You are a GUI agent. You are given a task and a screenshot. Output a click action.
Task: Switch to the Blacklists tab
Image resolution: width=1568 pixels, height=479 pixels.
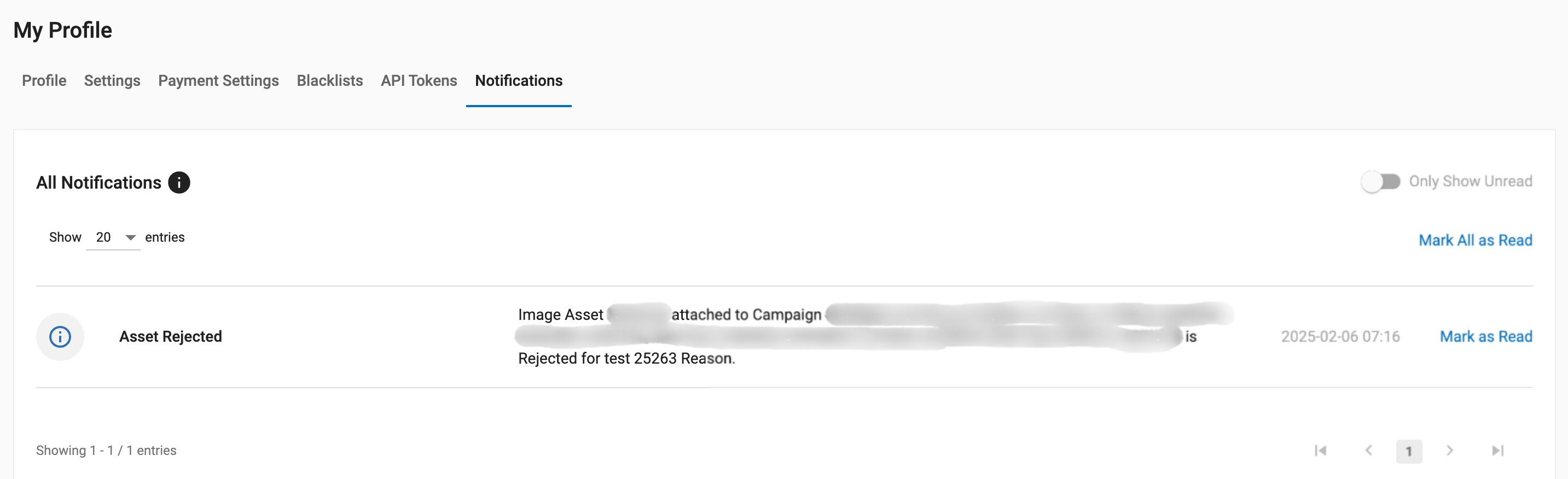point(330,81)
